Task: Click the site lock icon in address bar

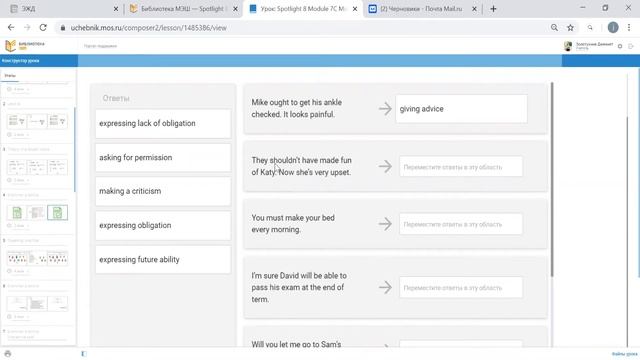Action: coord(62,28)
